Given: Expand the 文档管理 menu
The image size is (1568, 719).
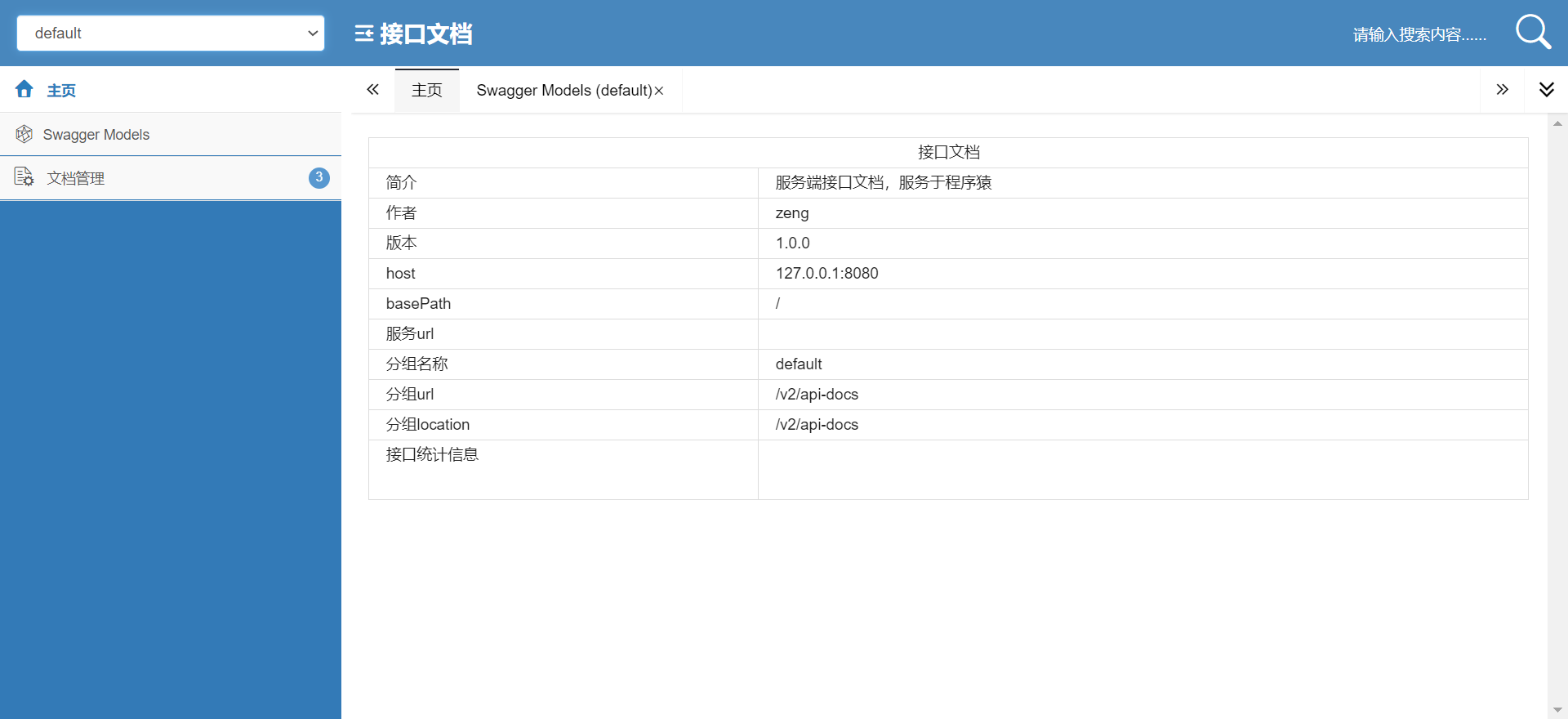Looking at the screenshot, I should pyautogui.click(x=171, y=178).
